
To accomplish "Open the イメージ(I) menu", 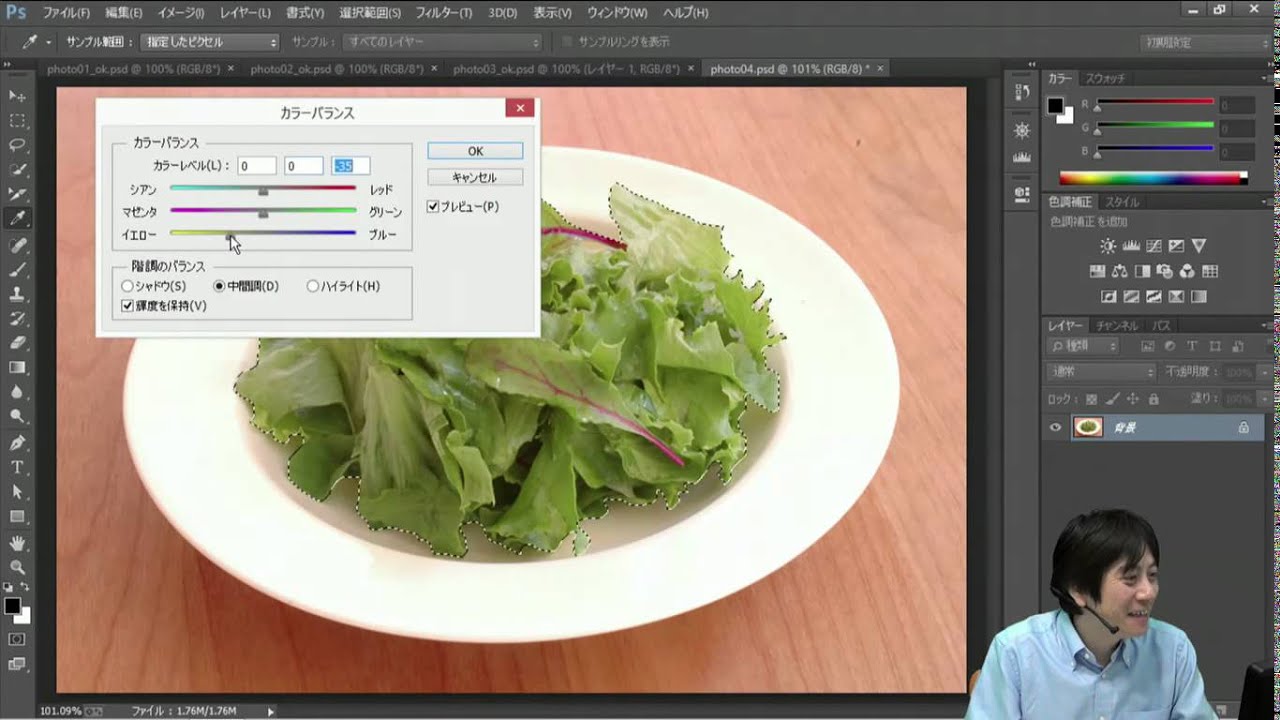I will [x=180, y=13].
